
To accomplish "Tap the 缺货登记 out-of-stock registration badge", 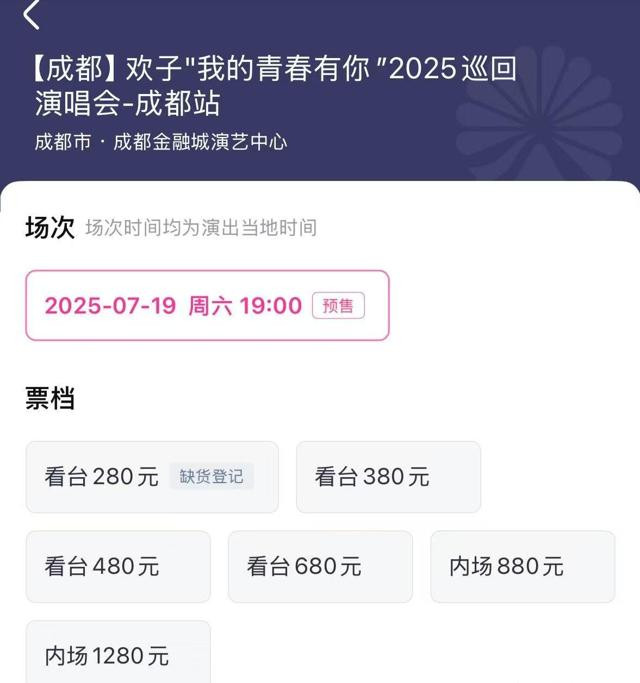I will 211,476.
